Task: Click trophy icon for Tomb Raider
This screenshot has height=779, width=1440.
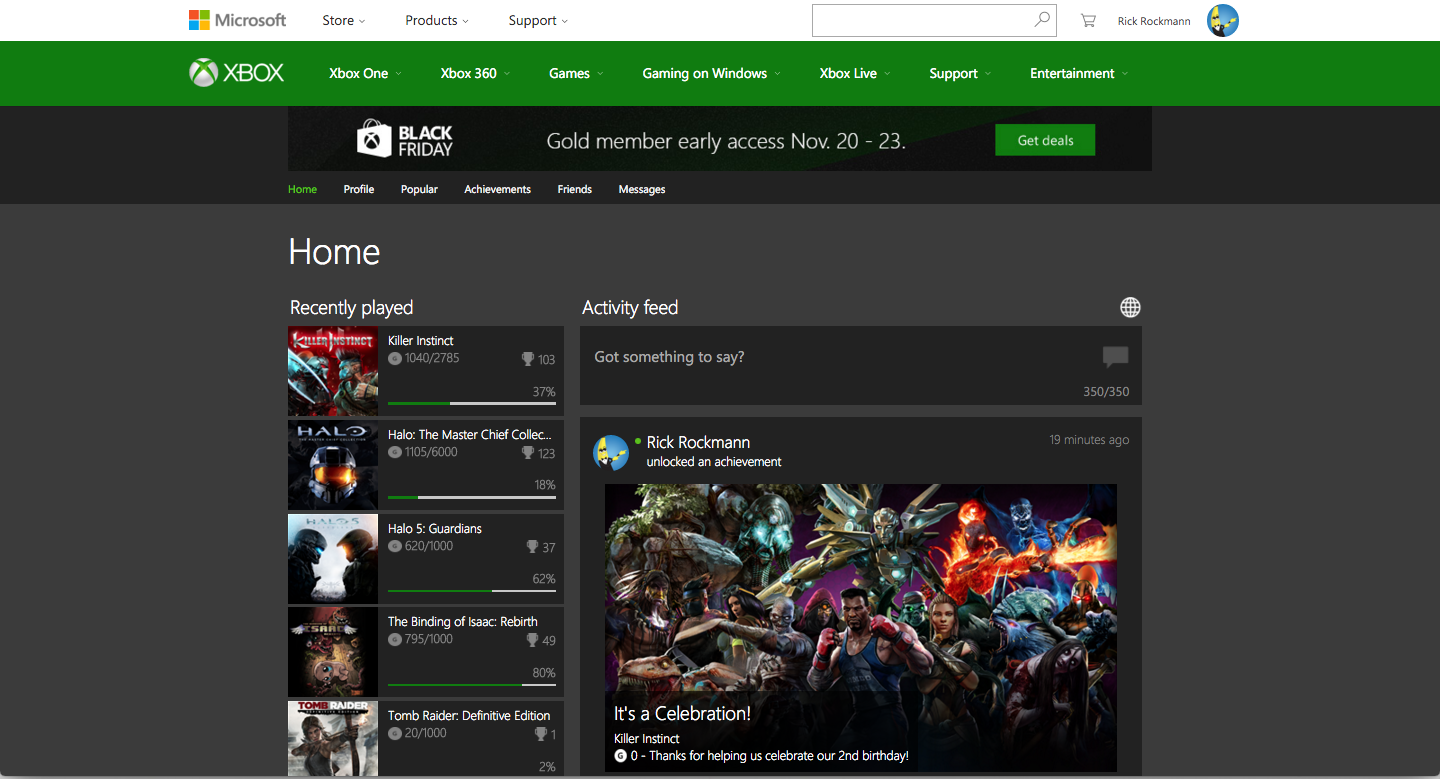Action: [540, 734]
